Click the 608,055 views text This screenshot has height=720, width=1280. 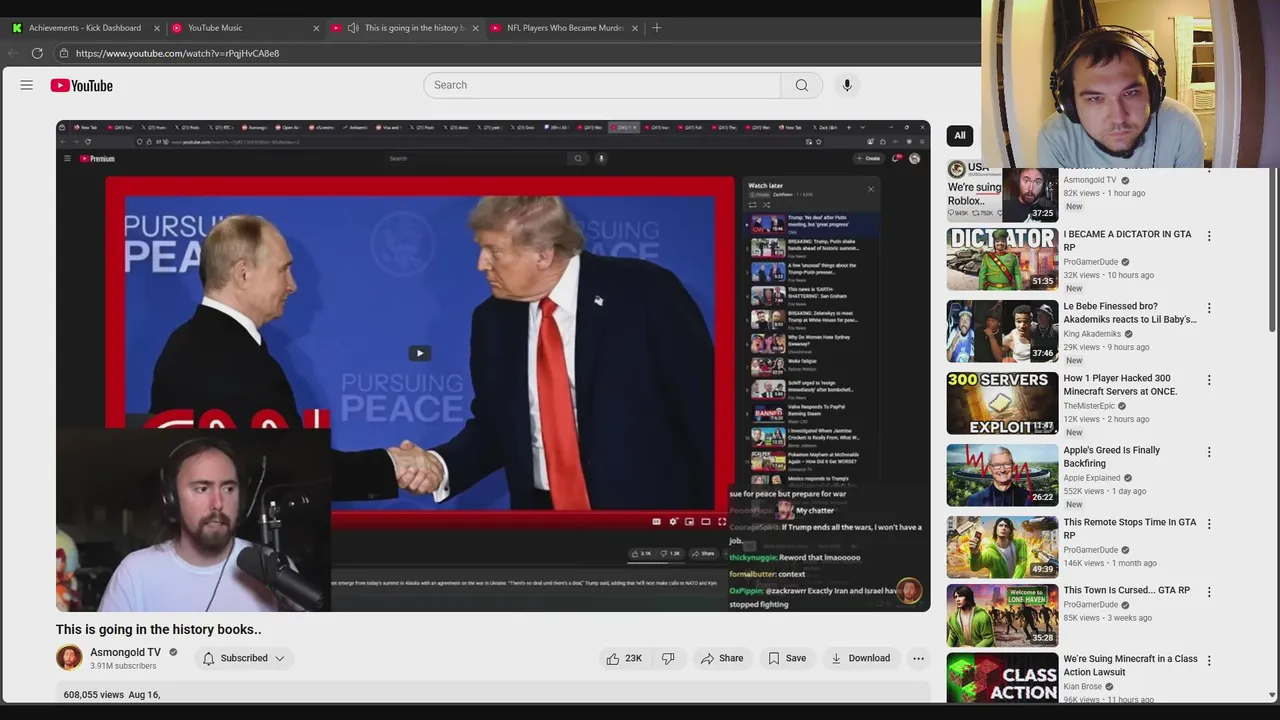pos(94,695)
